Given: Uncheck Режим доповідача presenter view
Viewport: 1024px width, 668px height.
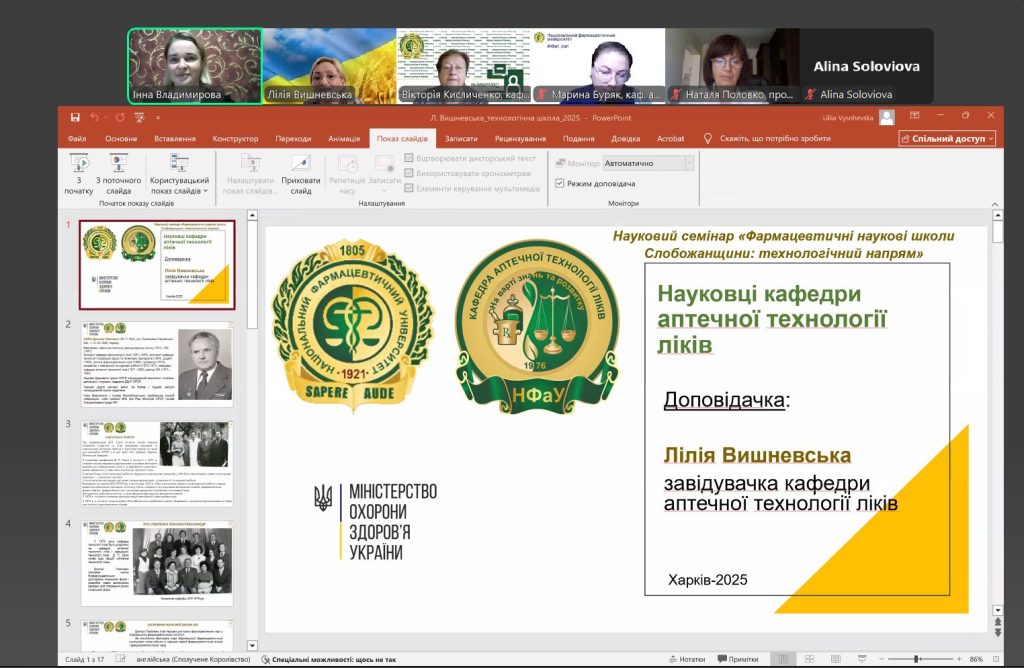Looking at the screenshot, I should click(560, 183).
